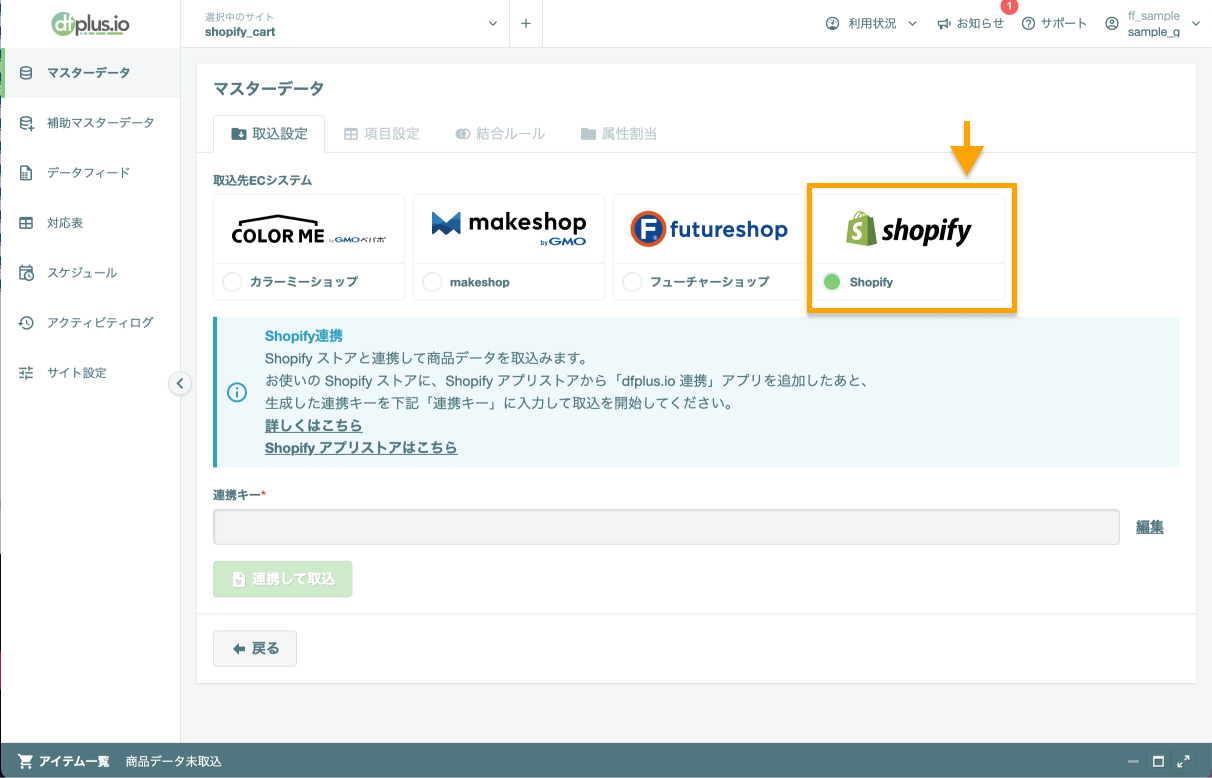
Task: Open サイト設定 in the sidebar
Action: [x=90, y=373]
